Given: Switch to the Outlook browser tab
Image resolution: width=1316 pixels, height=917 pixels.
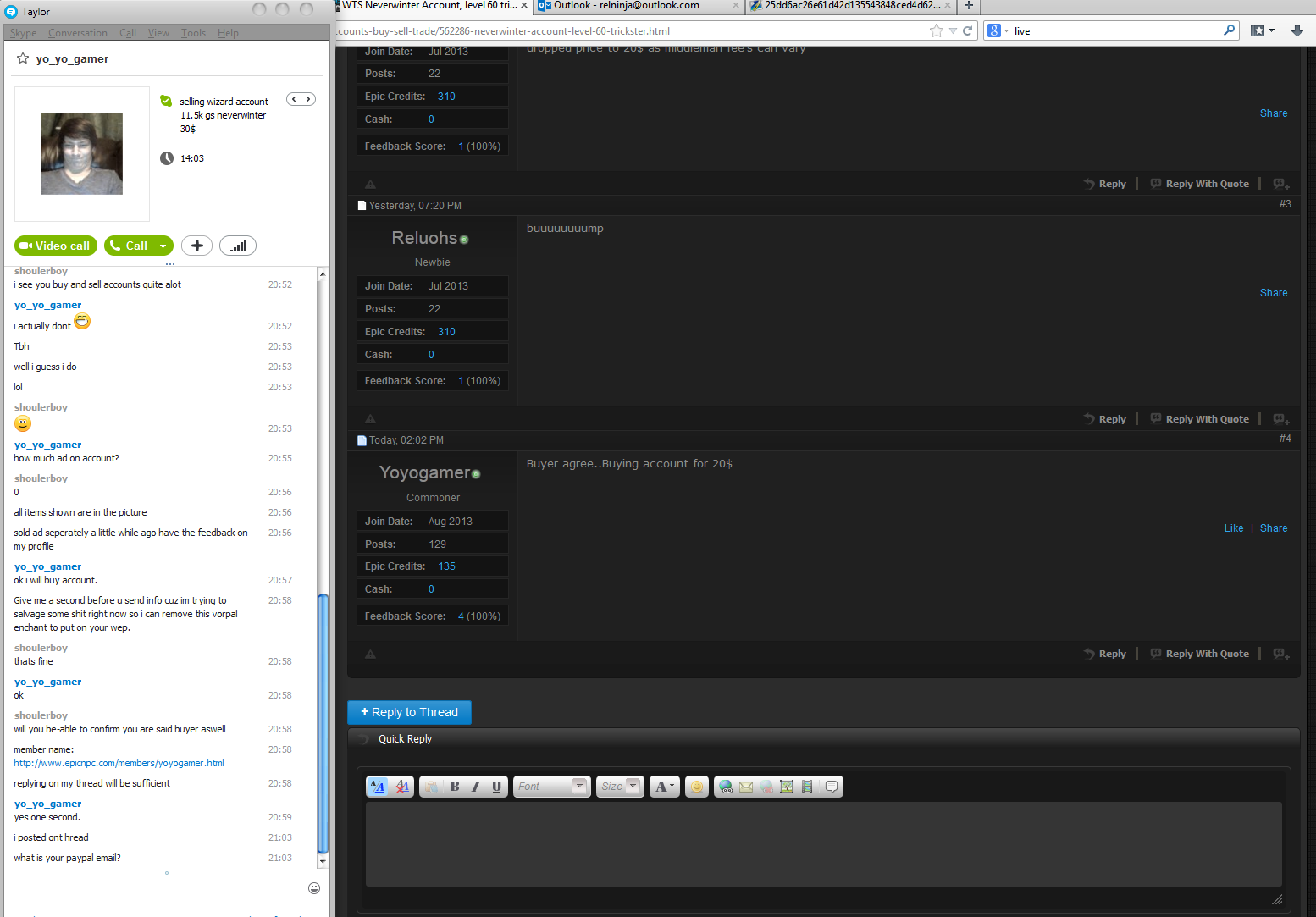Looking at the screenshot, I should coord(639,6).
